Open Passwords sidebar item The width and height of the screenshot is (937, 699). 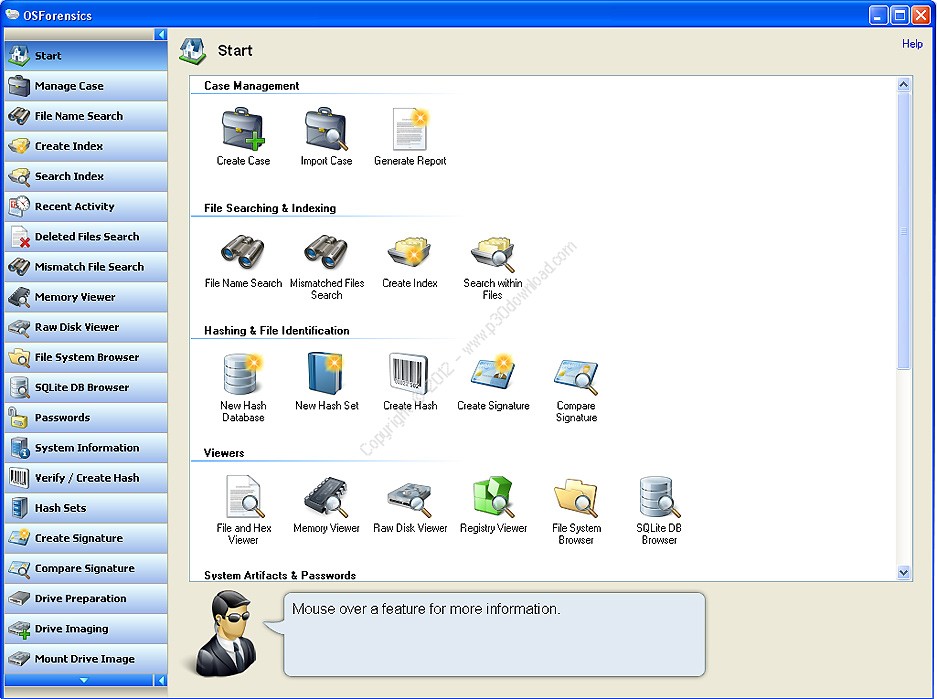[x=86, y=418]
